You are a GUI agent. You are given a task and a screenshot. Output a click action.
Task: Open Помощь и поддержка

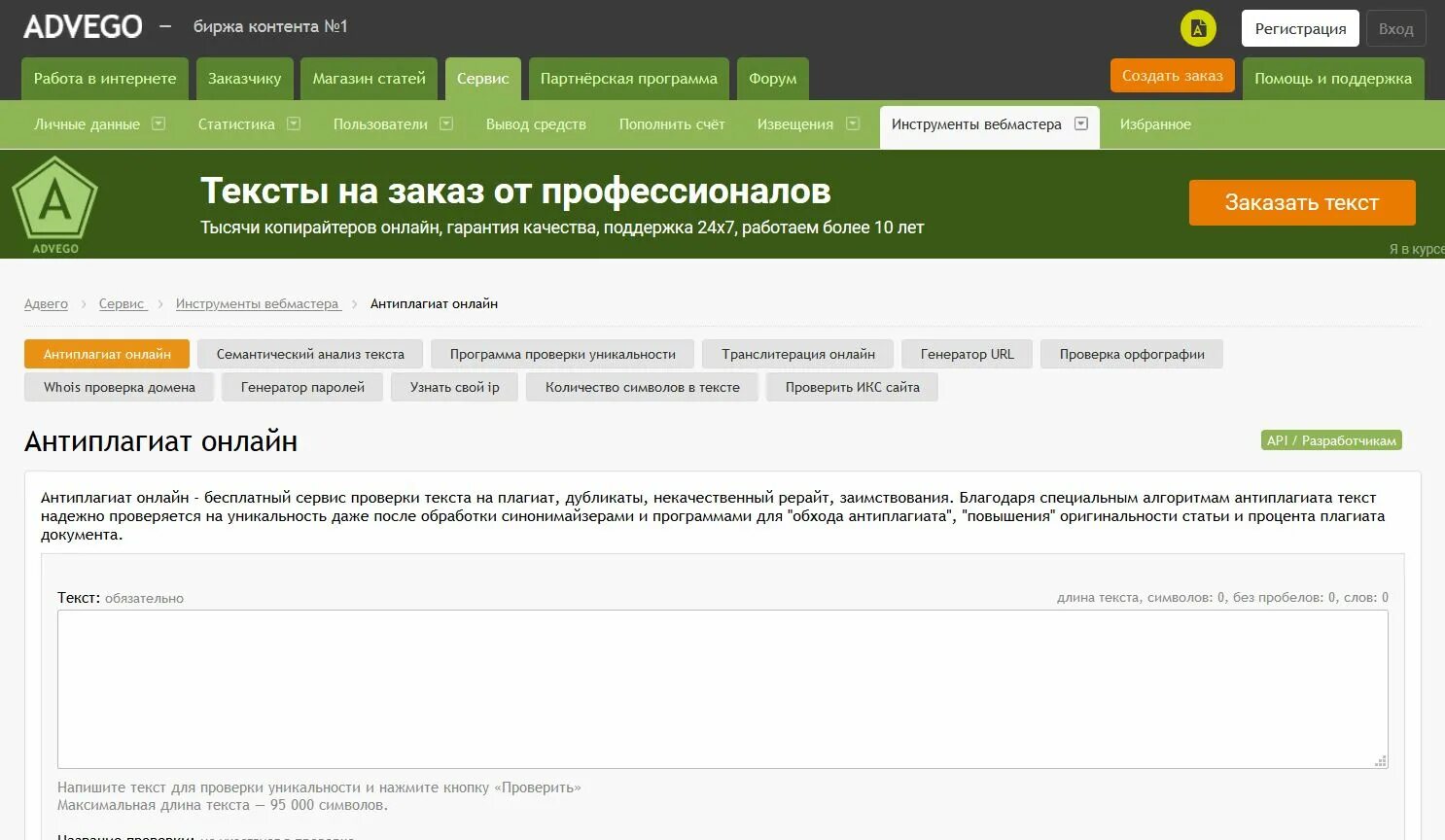tap(1333, 79)
